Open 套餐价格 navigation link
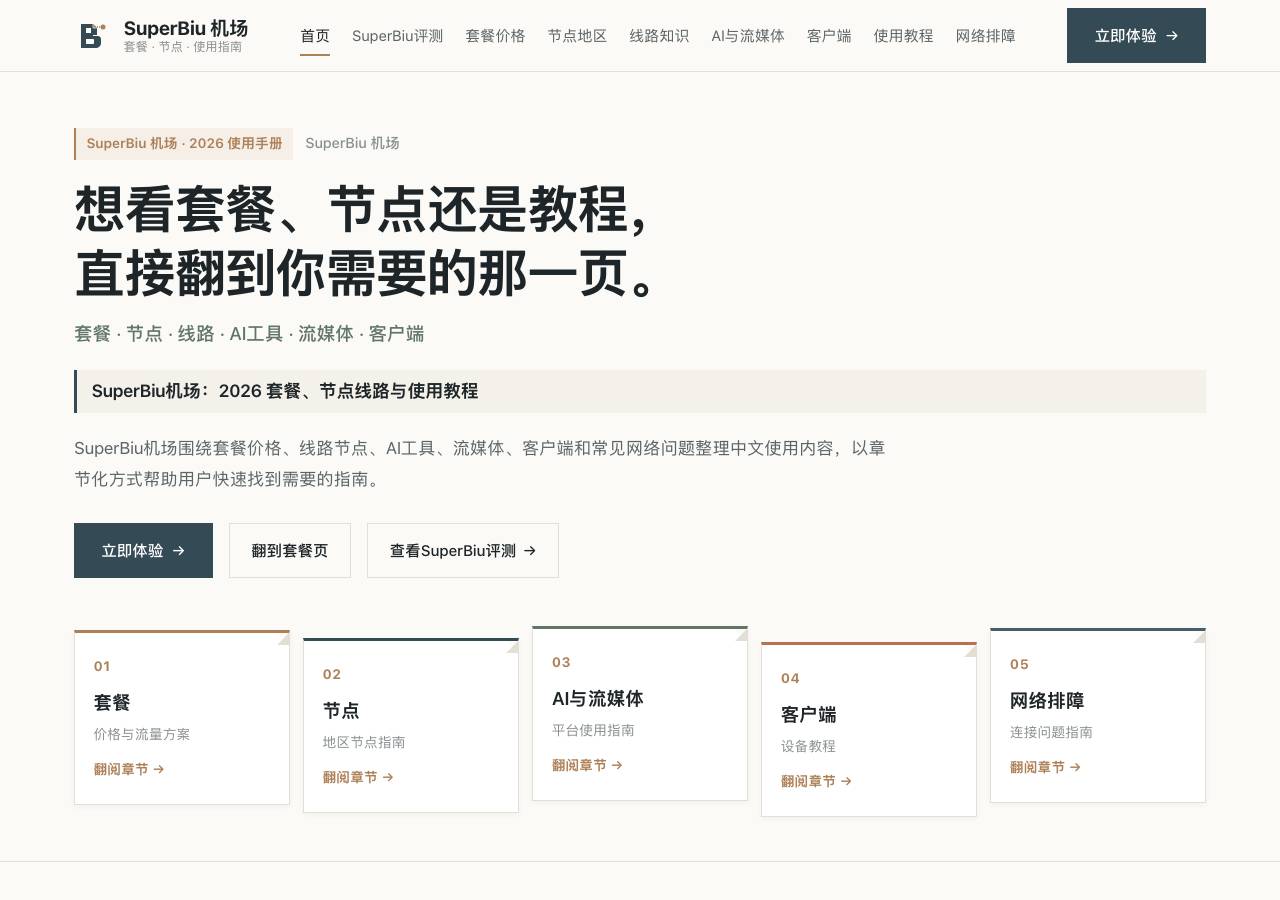This screenshot has width=1280, height=900. 495,36
